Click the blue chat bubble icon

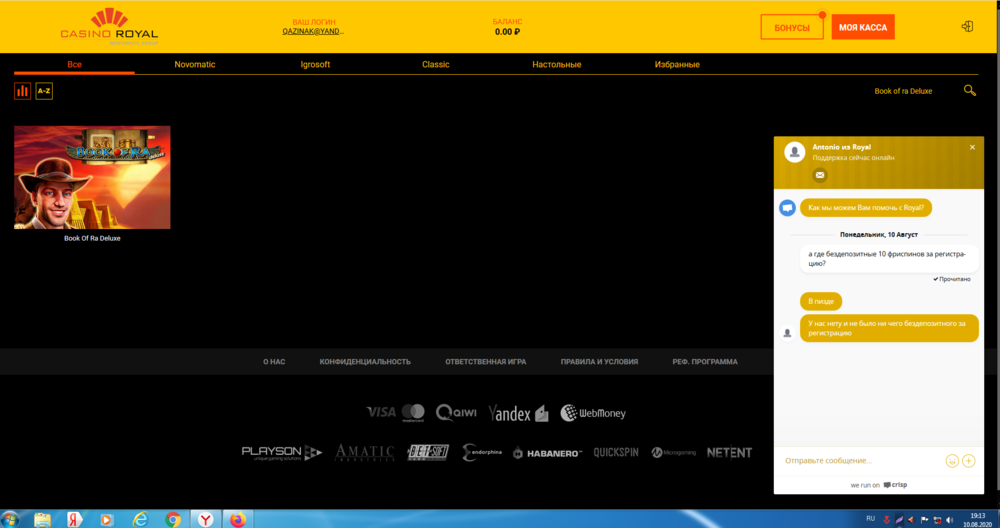tap(787, 208)
